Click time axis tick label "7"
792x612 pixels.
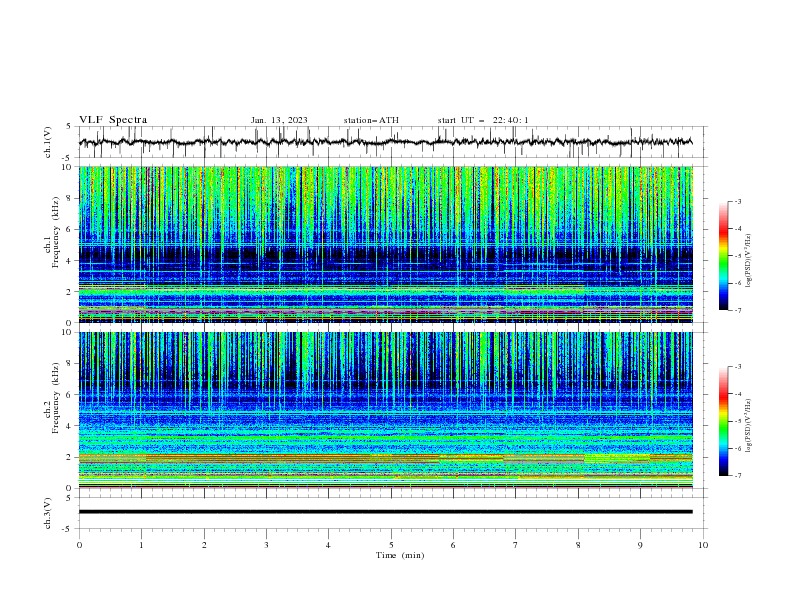516,545
